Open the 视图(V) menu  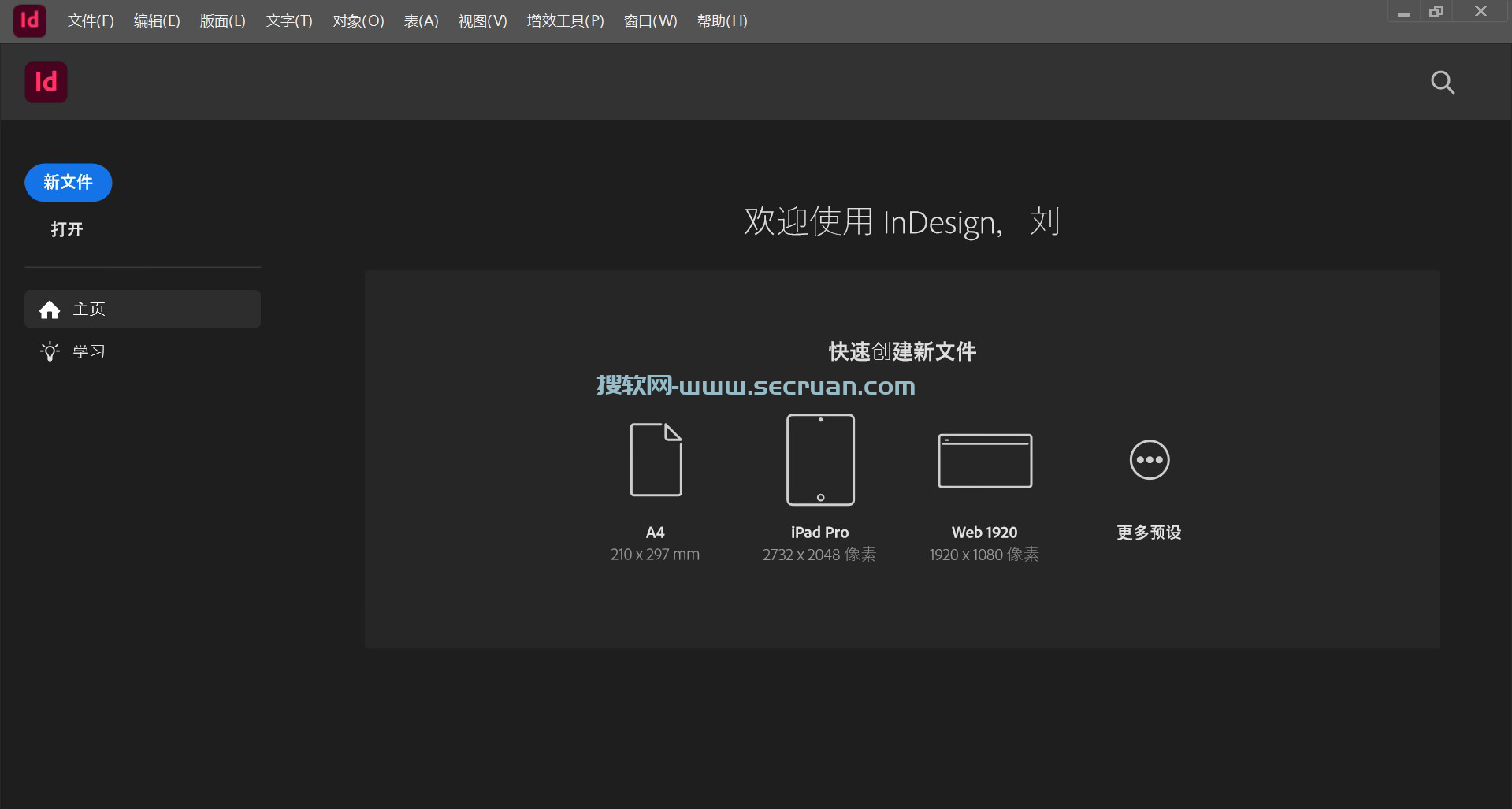click(483, 21)
